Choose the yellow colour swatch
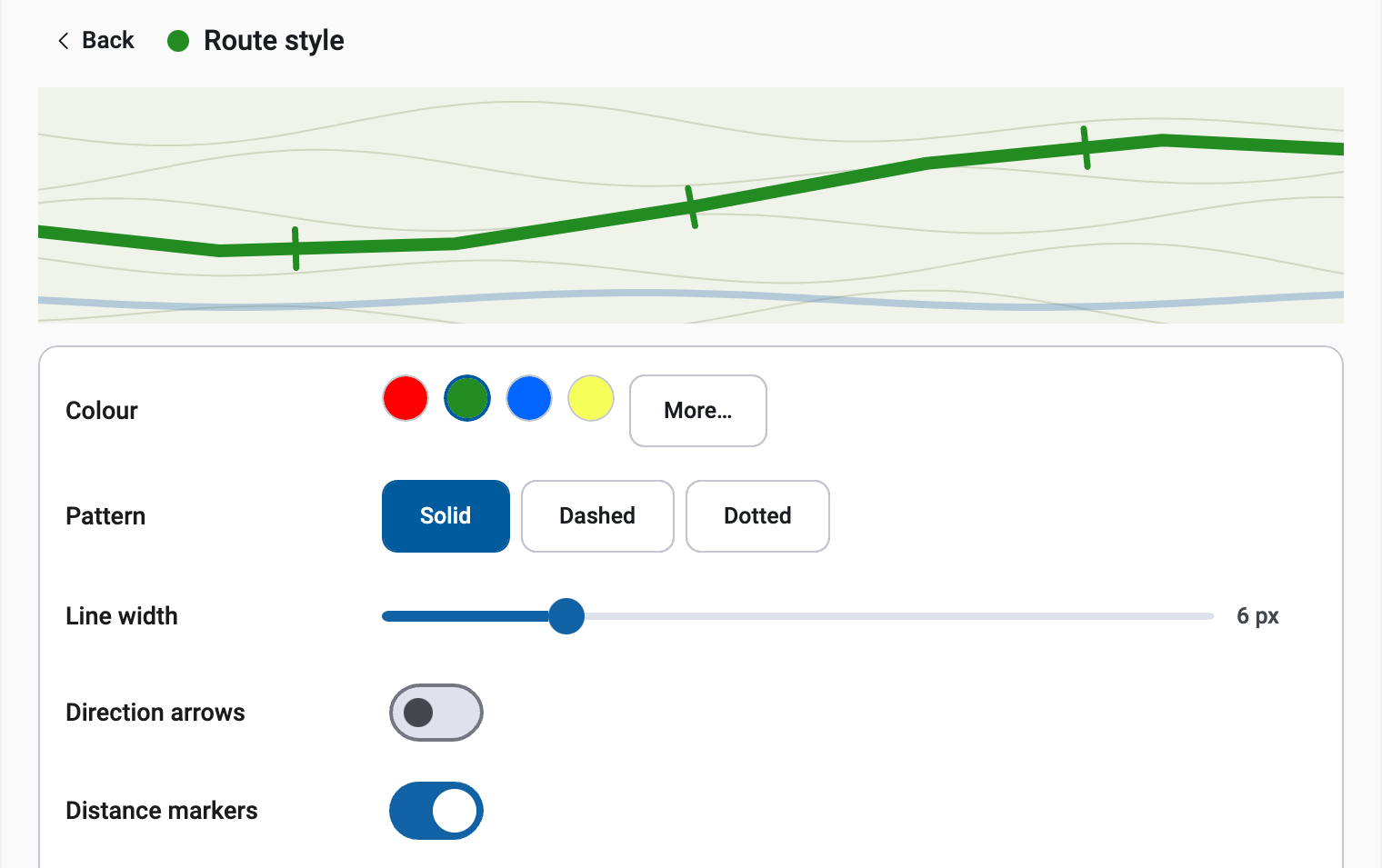Image resolution: width=1382 pixels, height=868 pixels. [591, 398]
